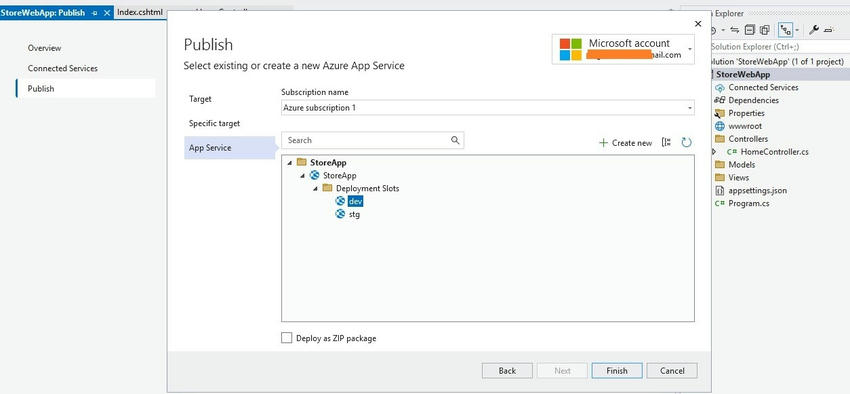
Task: Collapse the Deployment Slots node
Action: [x=315, y=189]
